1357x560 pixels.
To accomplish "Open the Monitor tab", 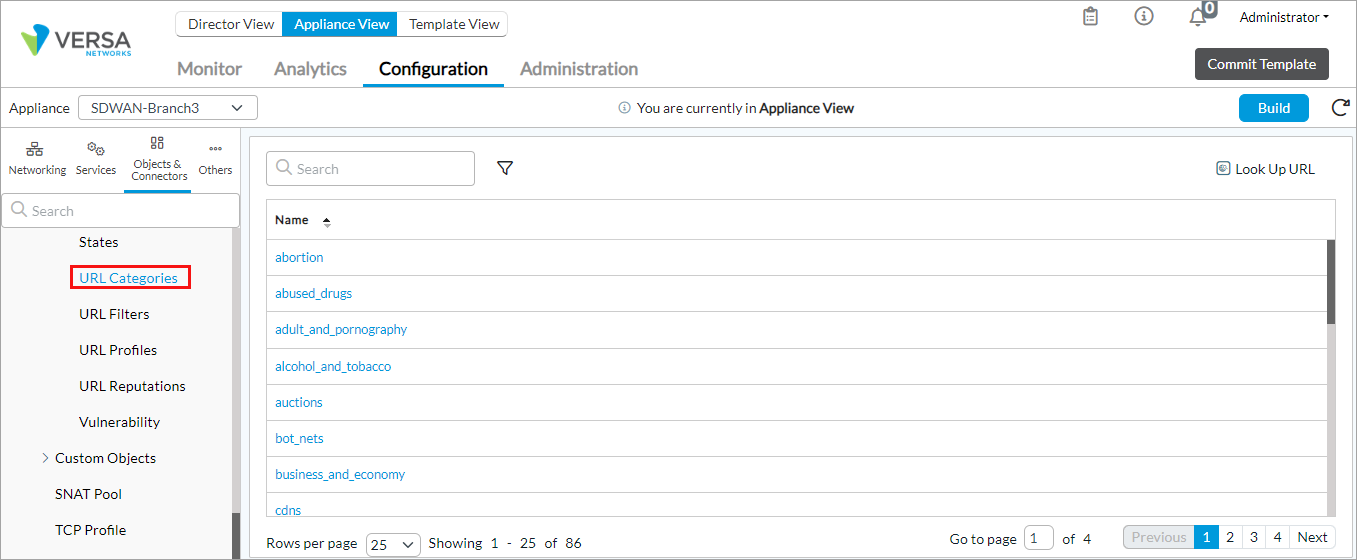I will click(x=209, y=69).
